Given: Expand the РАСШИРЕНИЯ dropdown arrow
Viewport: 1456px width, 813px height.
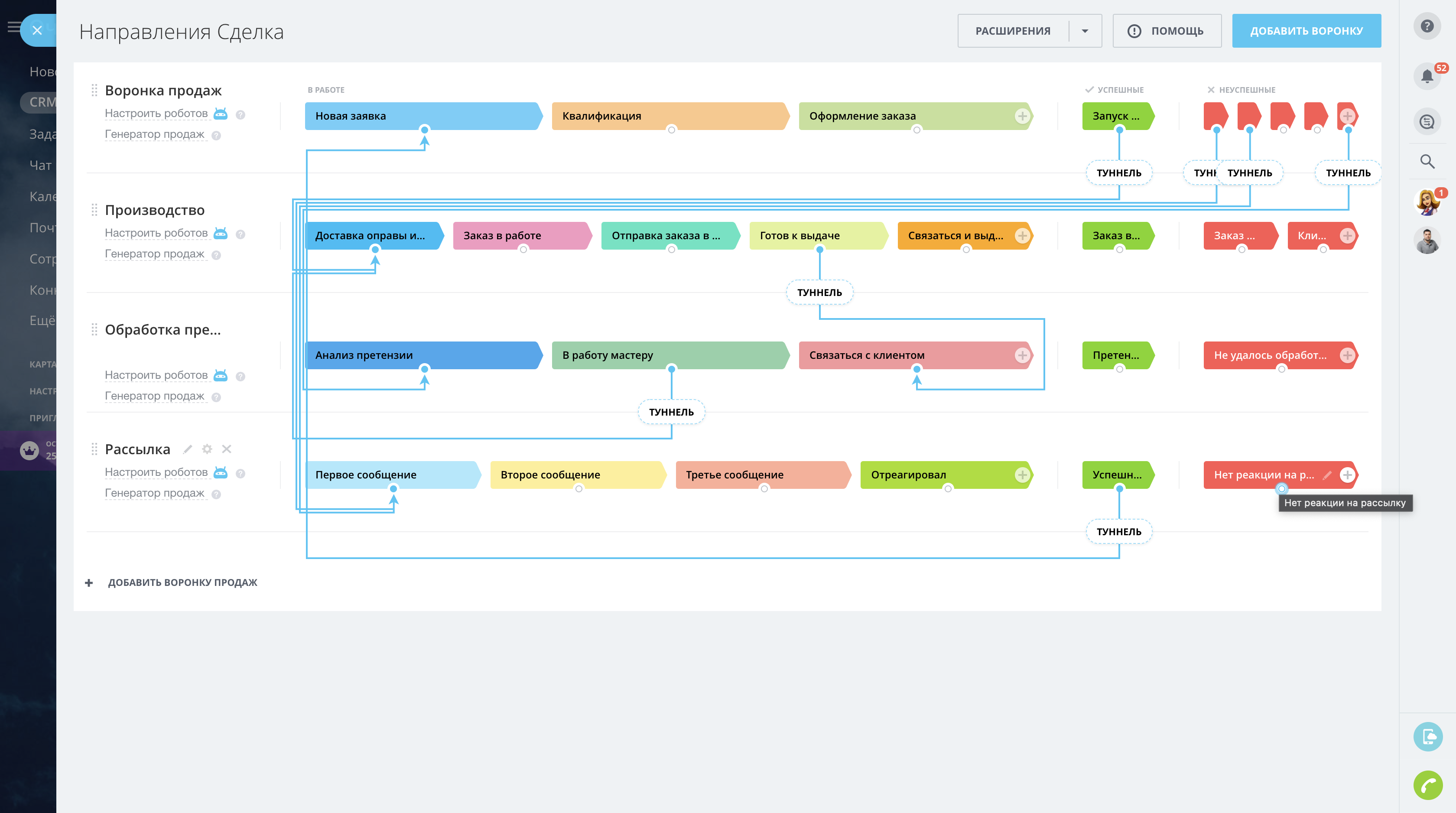Looking at the screenshot, I should 1085,30.
